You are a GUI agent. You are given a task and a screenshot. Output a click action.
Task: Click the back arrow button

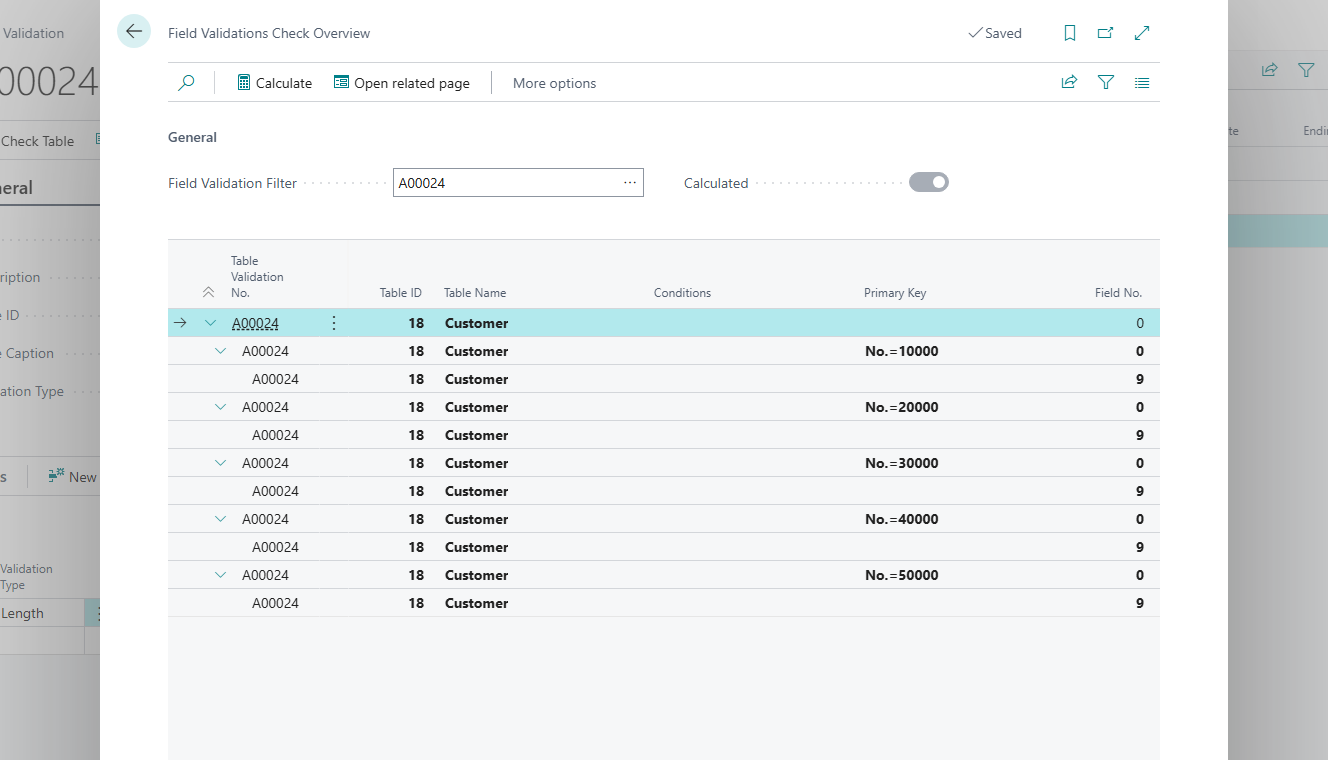pyautogui.click(x=134, y=32)
